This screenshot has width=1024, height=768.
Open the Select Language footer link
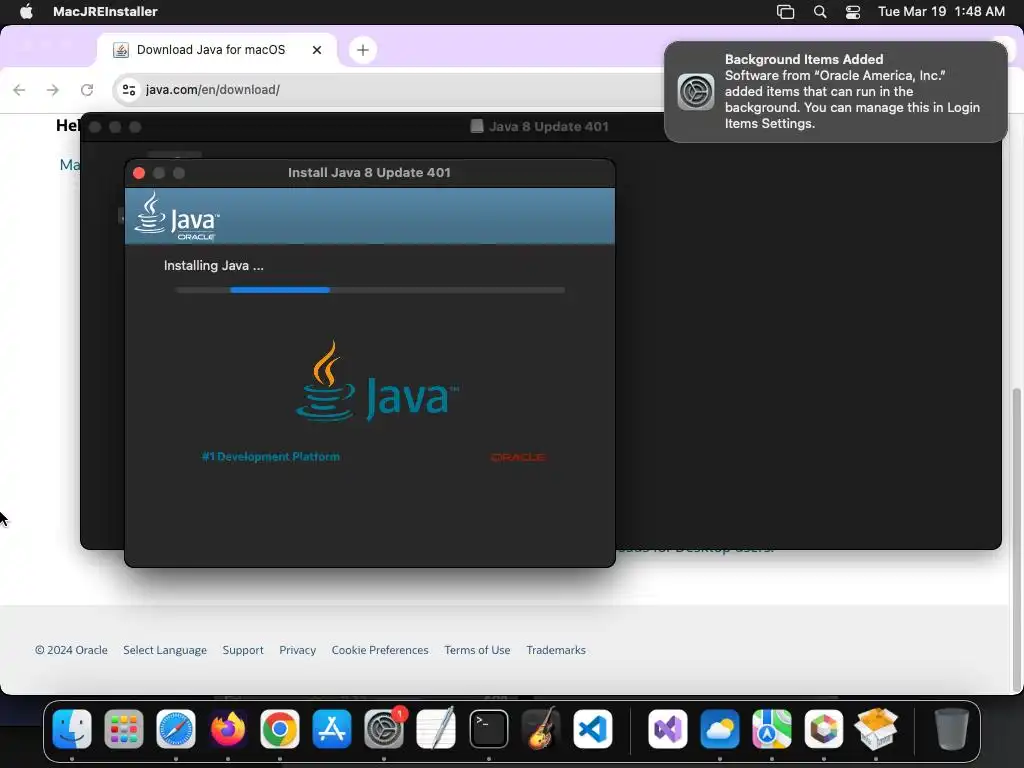point(165,650)
